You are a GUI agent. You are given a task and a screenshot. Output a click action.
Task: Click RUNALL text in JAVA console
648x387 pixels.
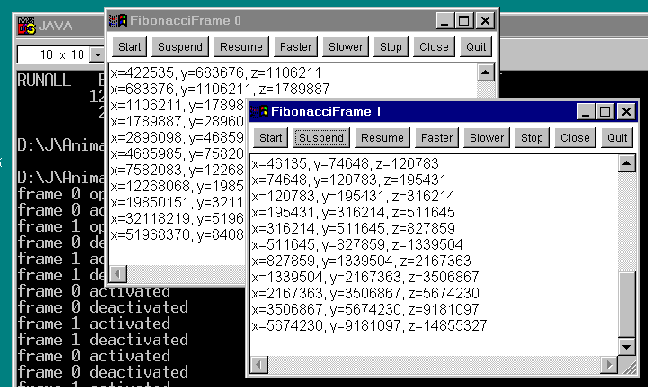(x=44, y=80)
